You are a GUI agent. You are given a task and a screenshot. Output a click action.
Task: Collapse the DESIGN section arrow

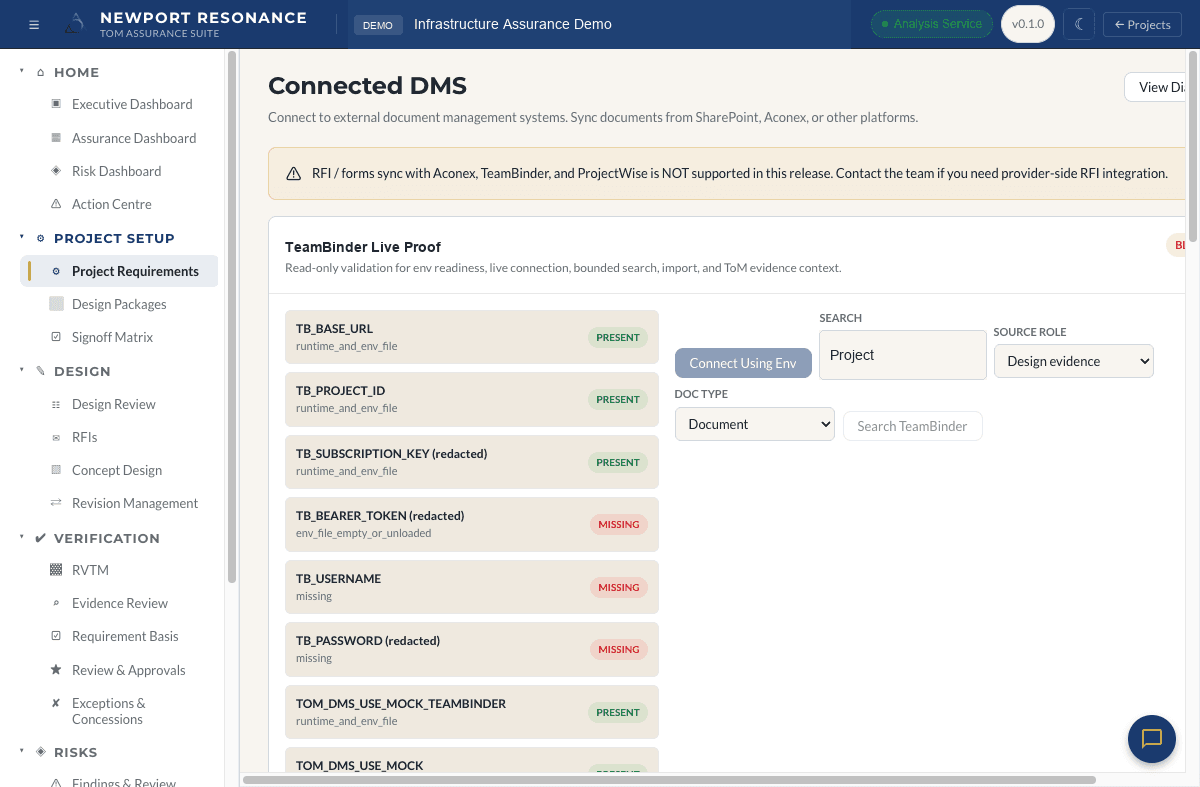click(x=22, y=370)
